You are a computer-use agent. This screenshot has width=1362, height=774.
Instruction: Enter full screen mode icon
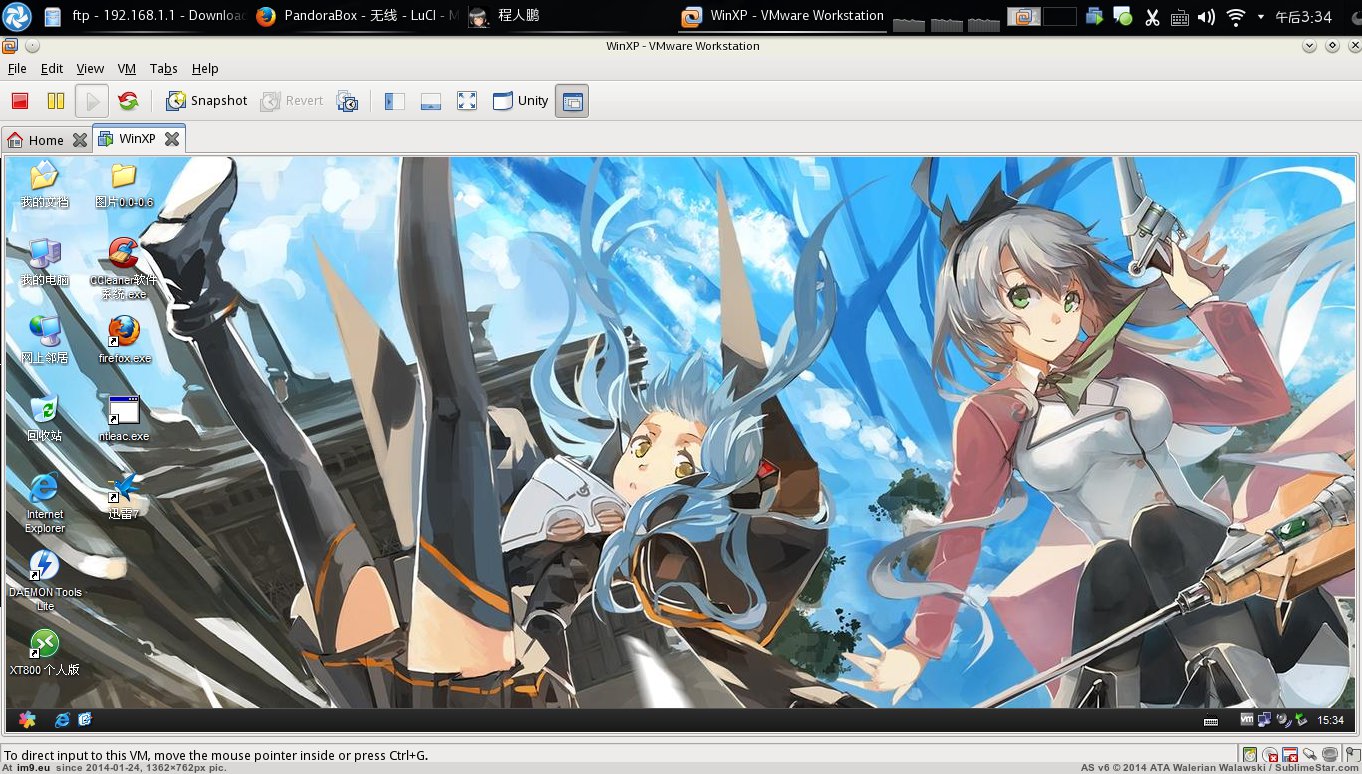(467, 101)
